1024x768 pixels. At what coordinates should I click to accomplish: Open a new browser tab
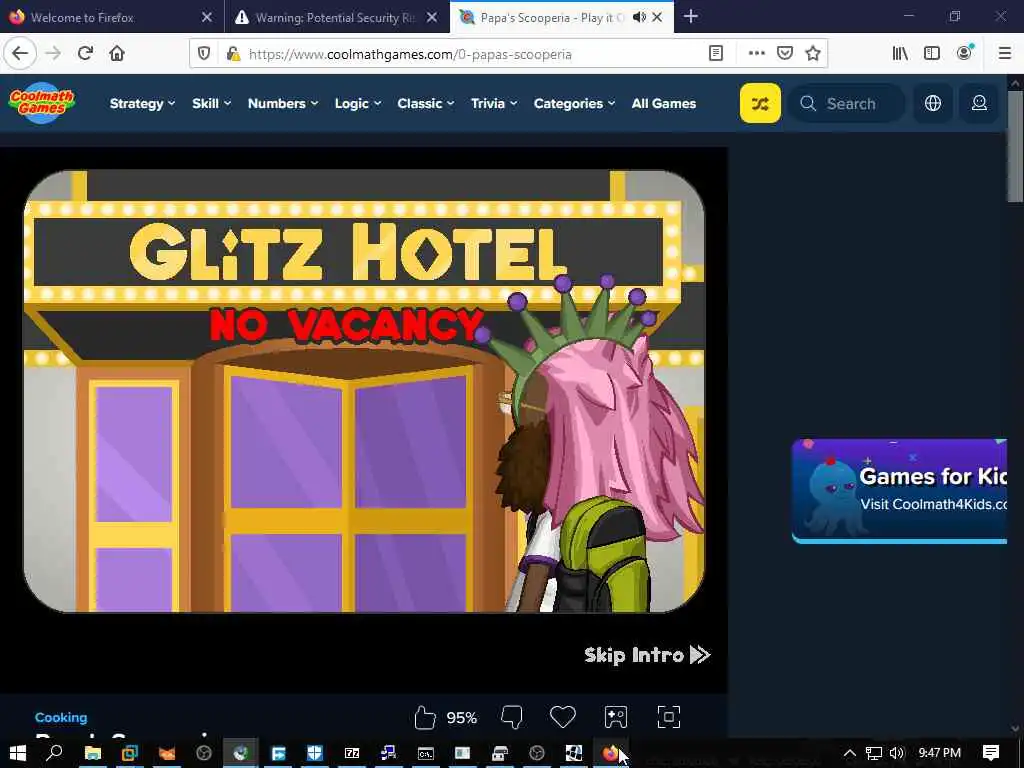point(691,17)
